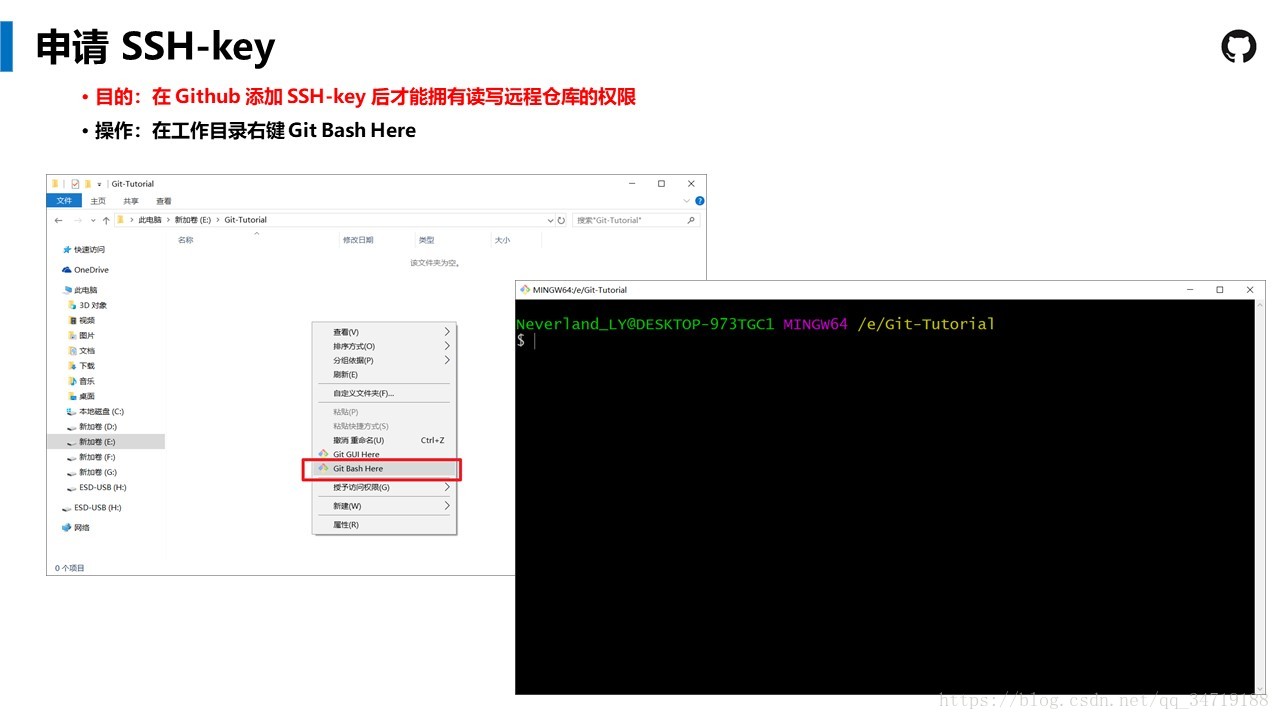
Task: Open 桌面 folder in the sidebar
Action: [87, 396]
